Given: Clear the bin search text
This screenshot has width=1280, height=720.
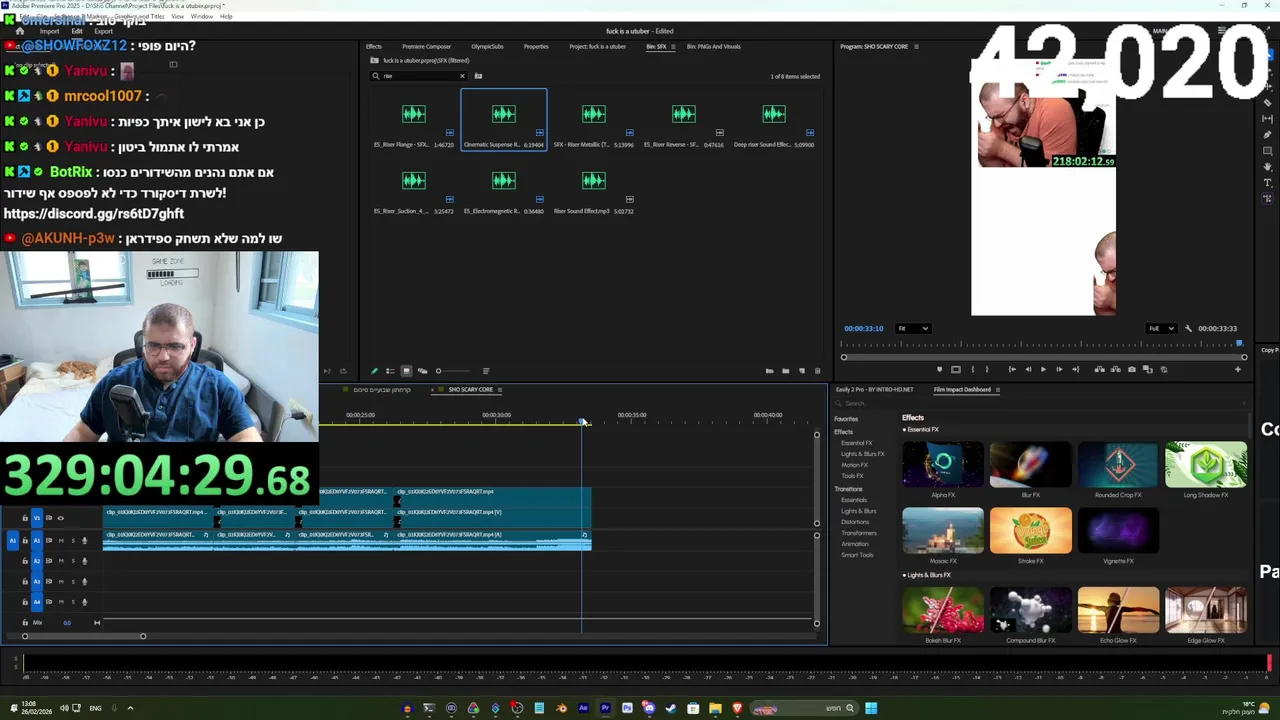Looking at the screenshot, I should pos(462,76).
